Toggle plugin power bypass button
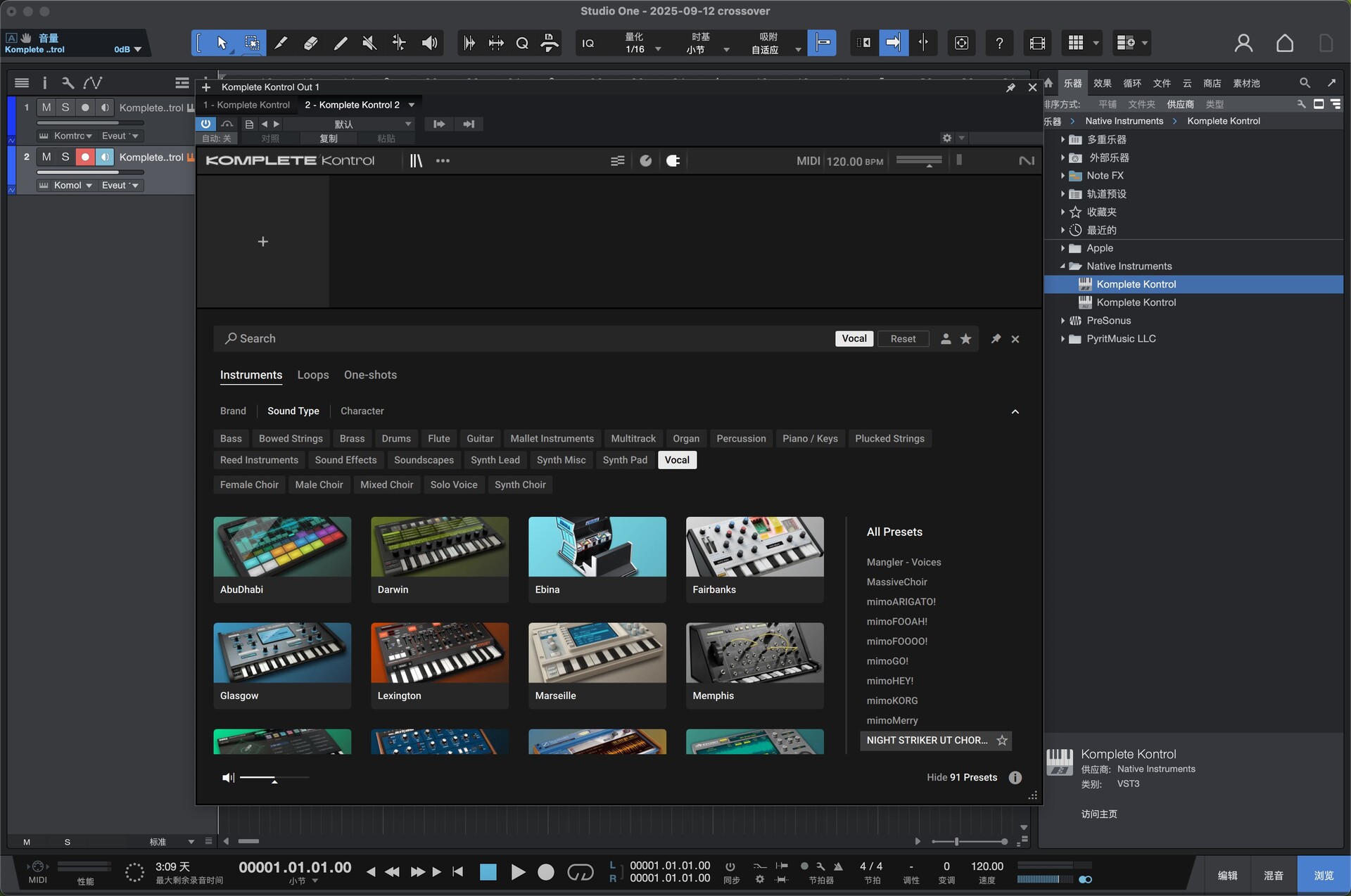 (205, 124)
